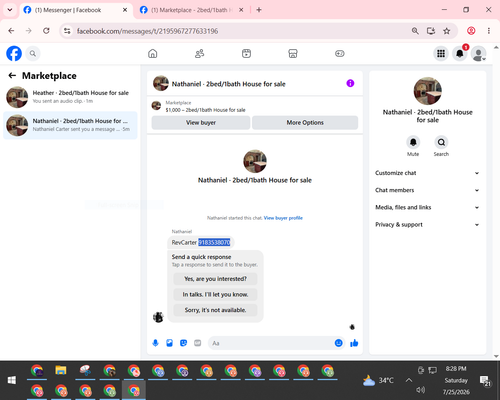The height and width of the screenshot is (400, 500).
Task: Click into the Aa message input field
Action: pyautogui.click(x=272, y=343)
